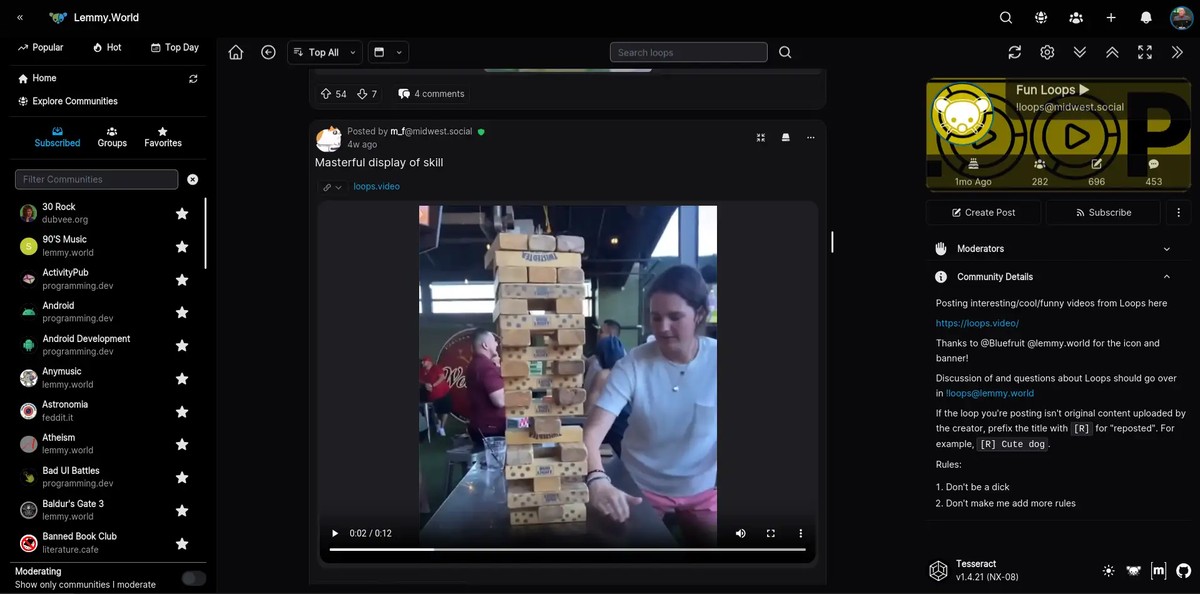The image size is (1200, 594).
Task: Select the Hot feed option
Action: tap(107, 47)
